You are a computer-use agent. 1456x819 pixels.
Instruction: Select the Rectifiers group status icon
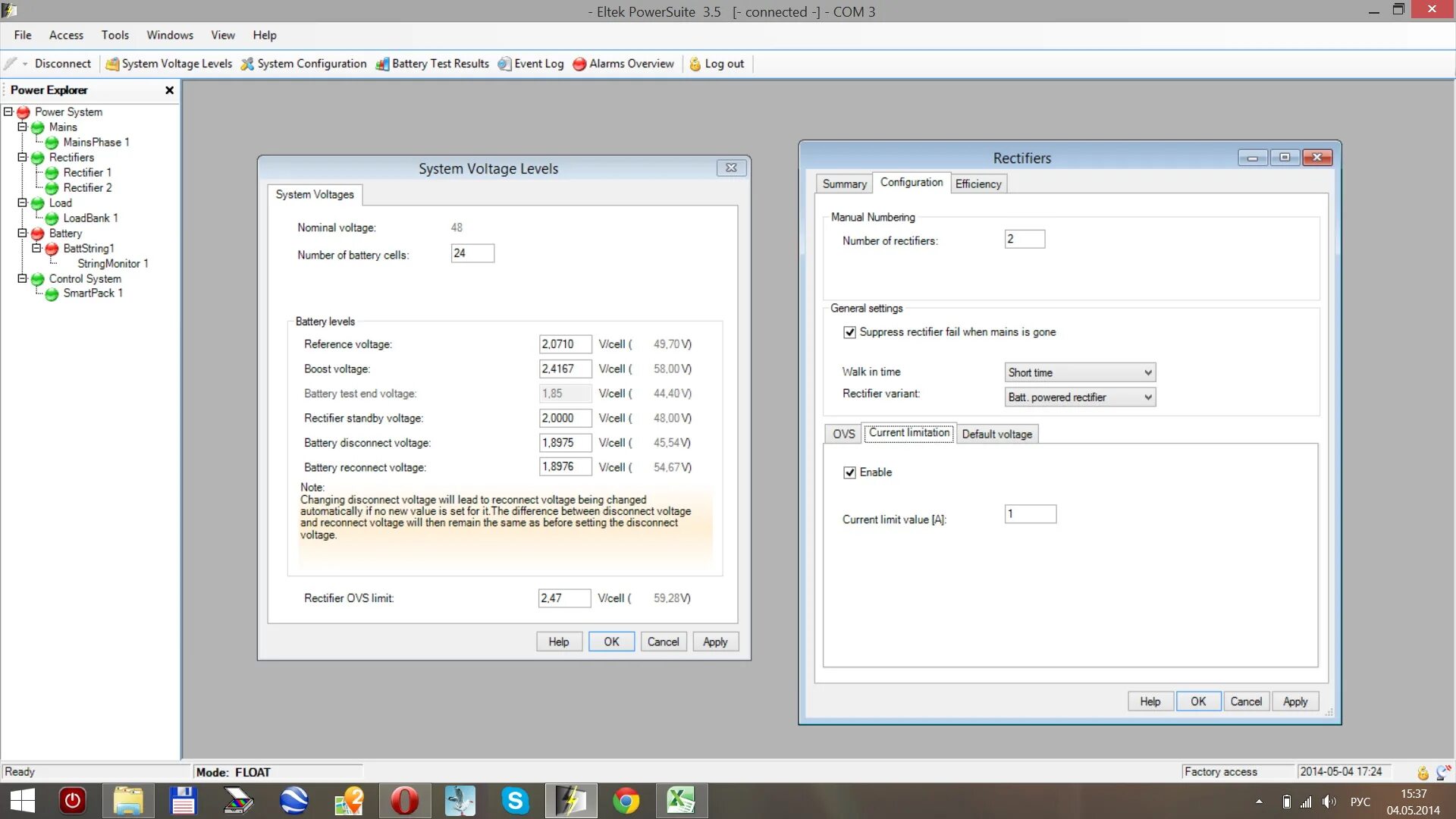click(x=37, y=158)
